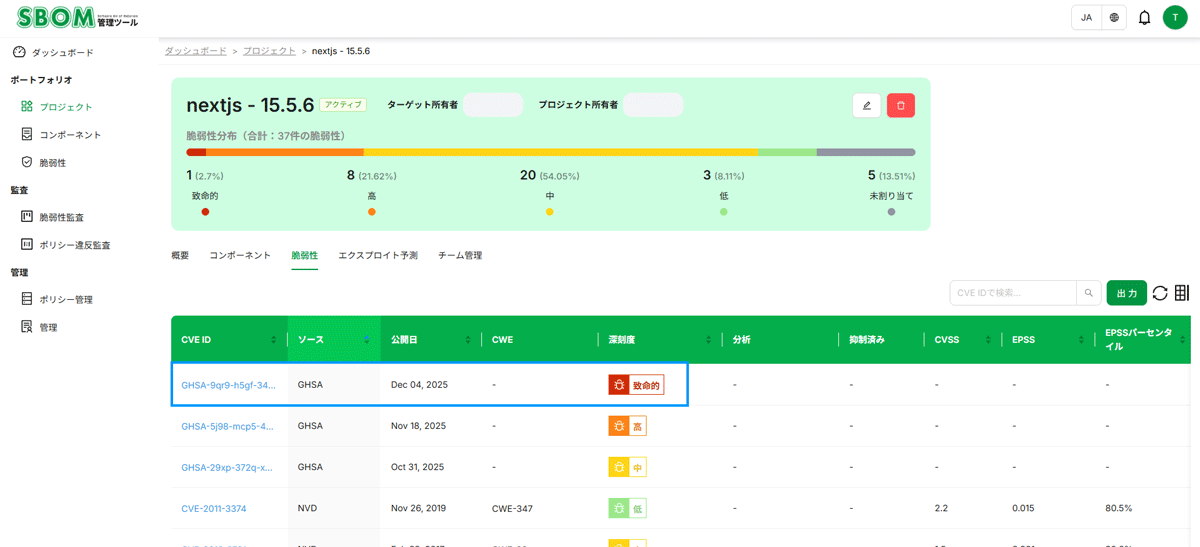
Task: Sort table by 公開日 column
Action: [430, 340]
